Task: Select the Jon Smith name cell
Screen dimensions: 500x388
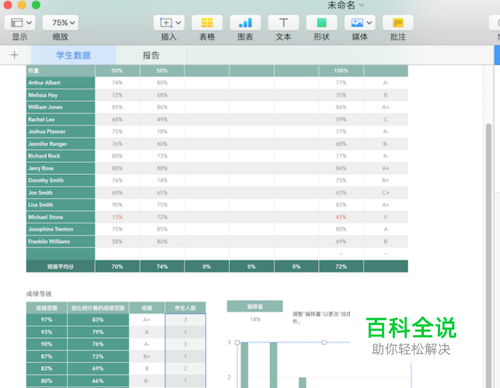Action: point(60,193)
